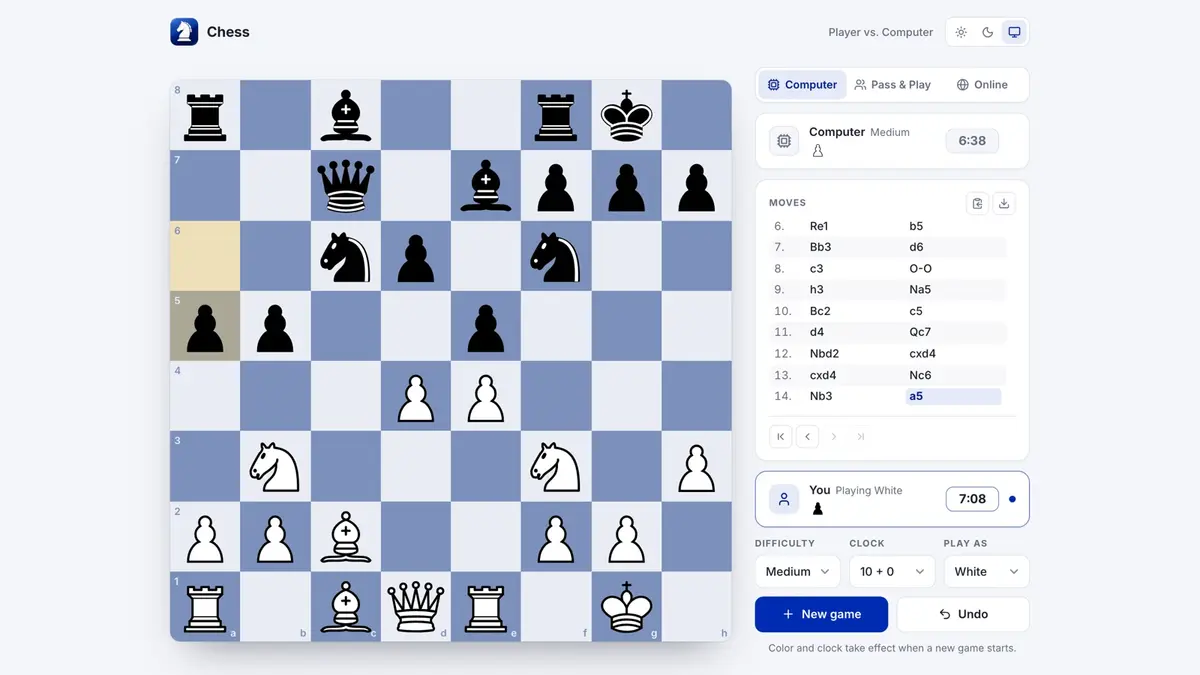Select system theme monitor icon
The width and height of the screenshot is (1200, 675).
click(x=1014, y=32)
